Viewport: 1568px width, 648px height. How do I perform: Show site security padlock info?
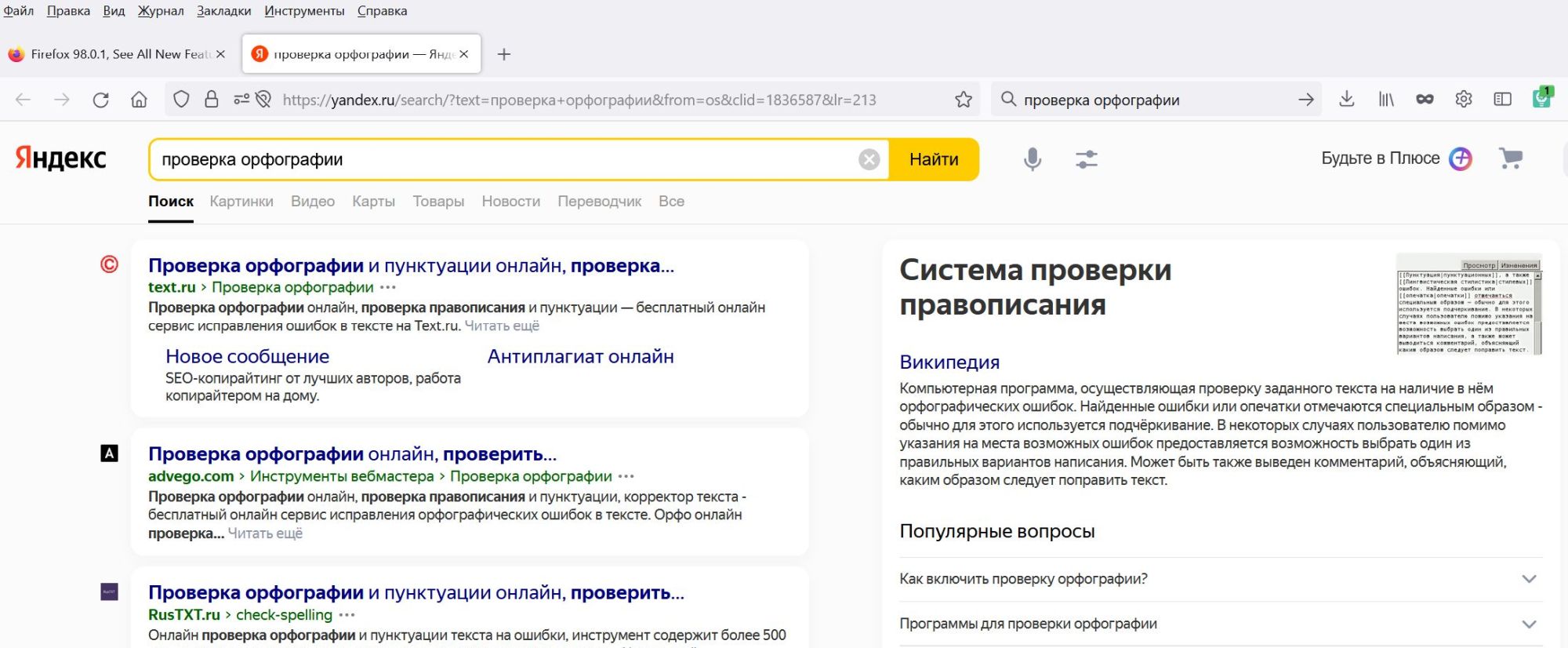[211, 100]
